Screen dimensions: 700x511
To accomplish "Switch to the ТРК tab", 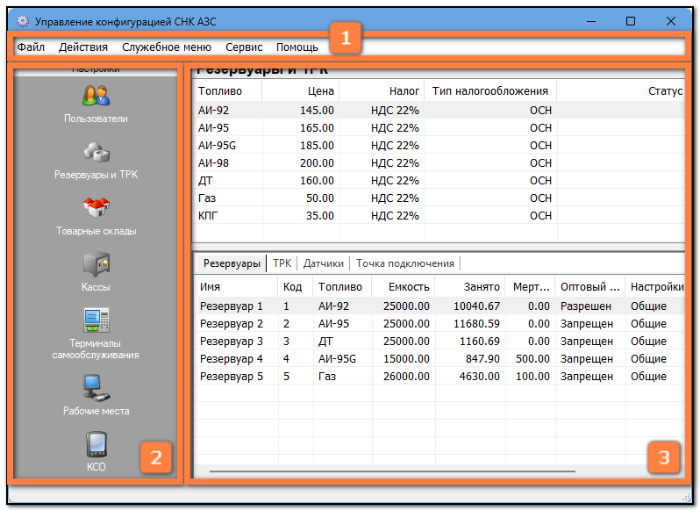I will click(x=282, y=263).
